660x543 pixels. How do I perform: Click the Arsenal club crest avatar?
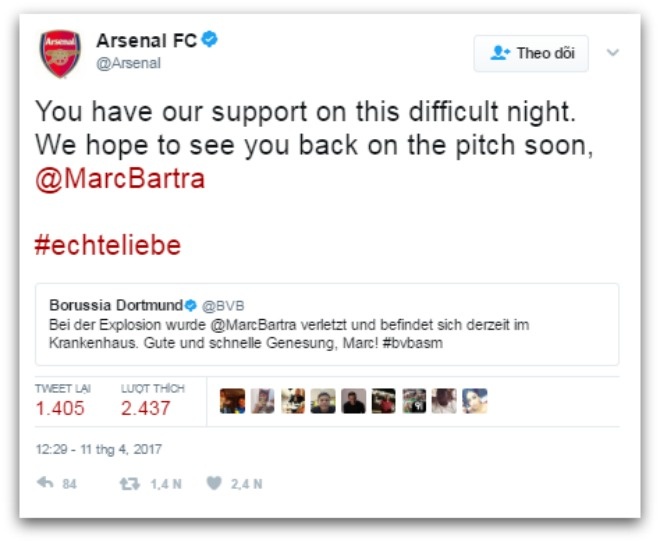[x=60, y=53]
